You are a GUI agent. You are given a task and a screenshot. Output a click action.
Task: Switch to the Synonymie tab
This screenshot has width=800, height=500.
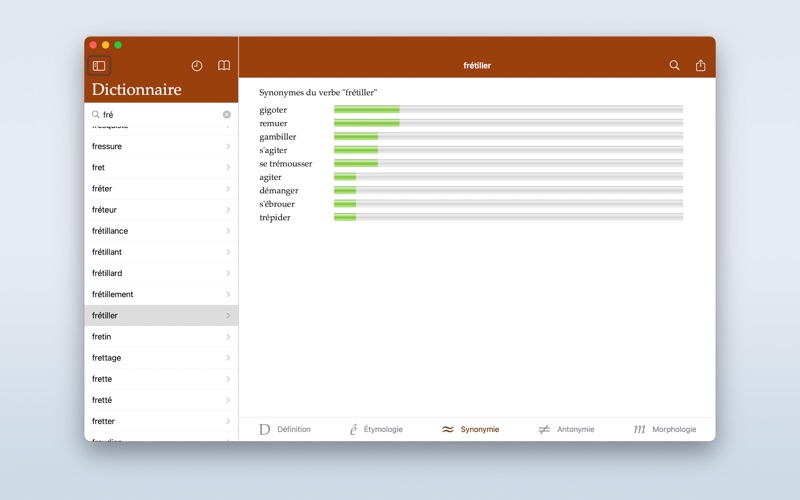tap(470, 430)
